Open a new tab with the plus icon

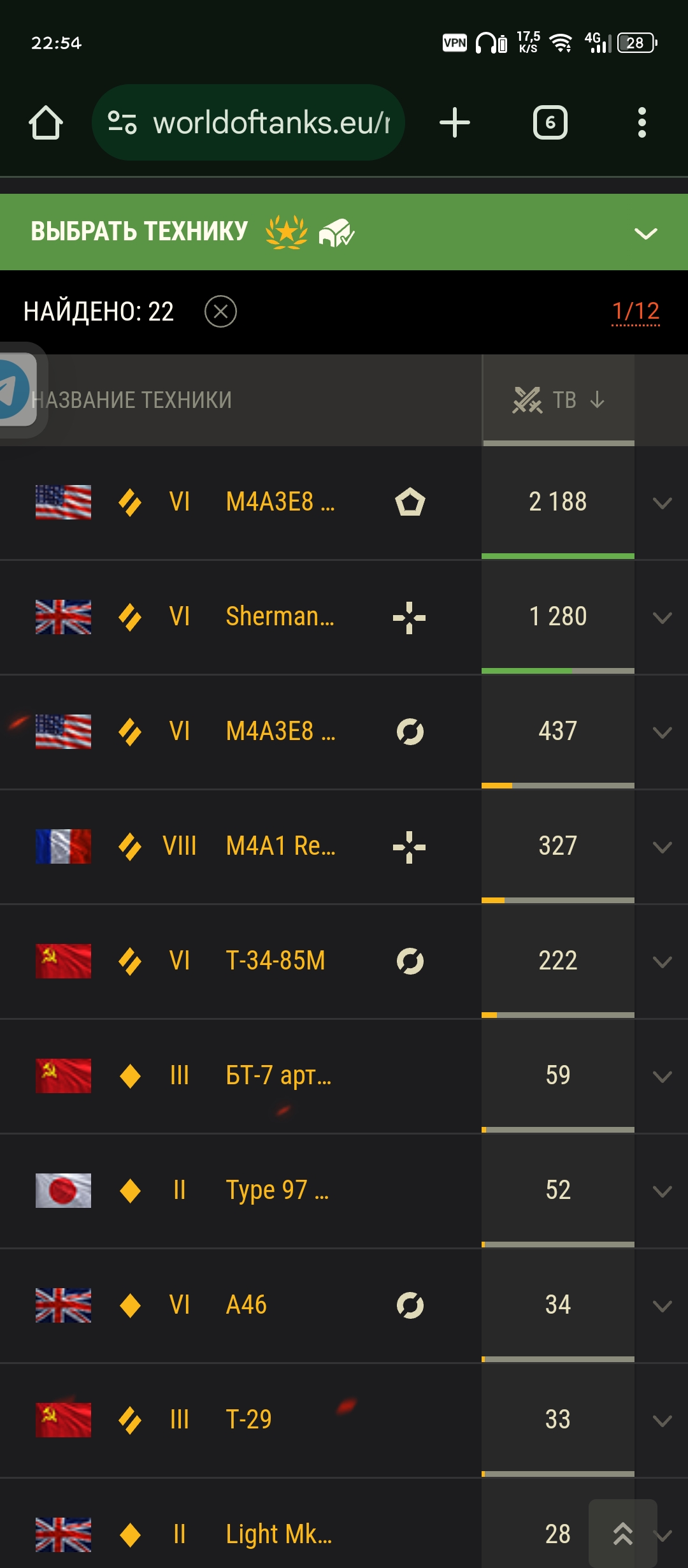click(x=455, y=122)
